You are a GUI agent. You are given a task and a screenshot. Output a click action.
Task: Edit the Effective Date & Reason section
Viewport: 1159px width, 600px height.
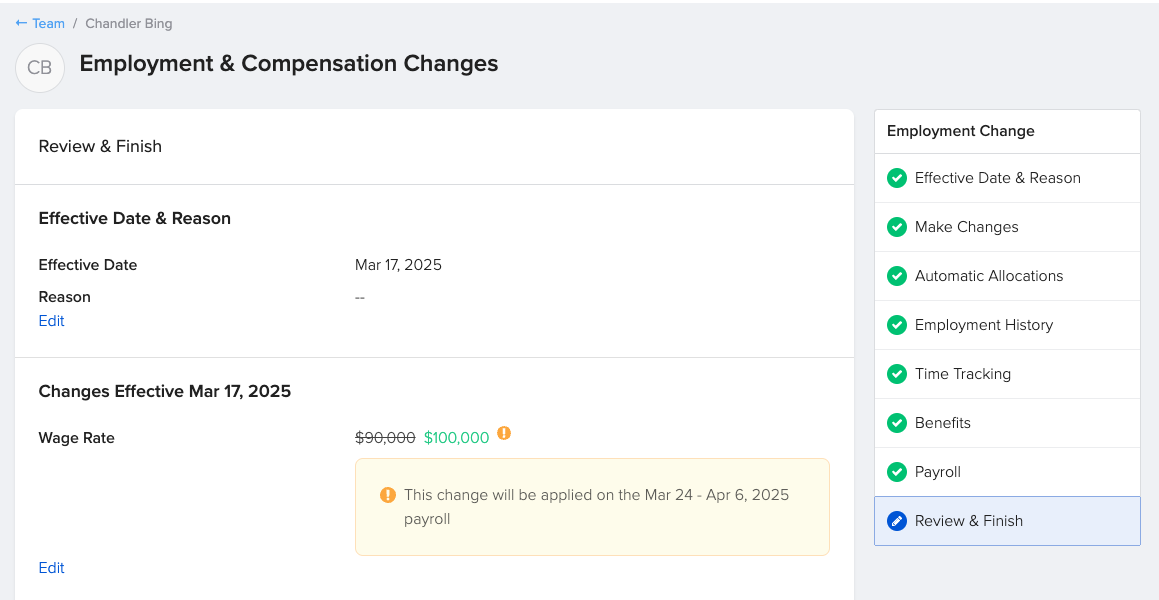pos(51,321)
